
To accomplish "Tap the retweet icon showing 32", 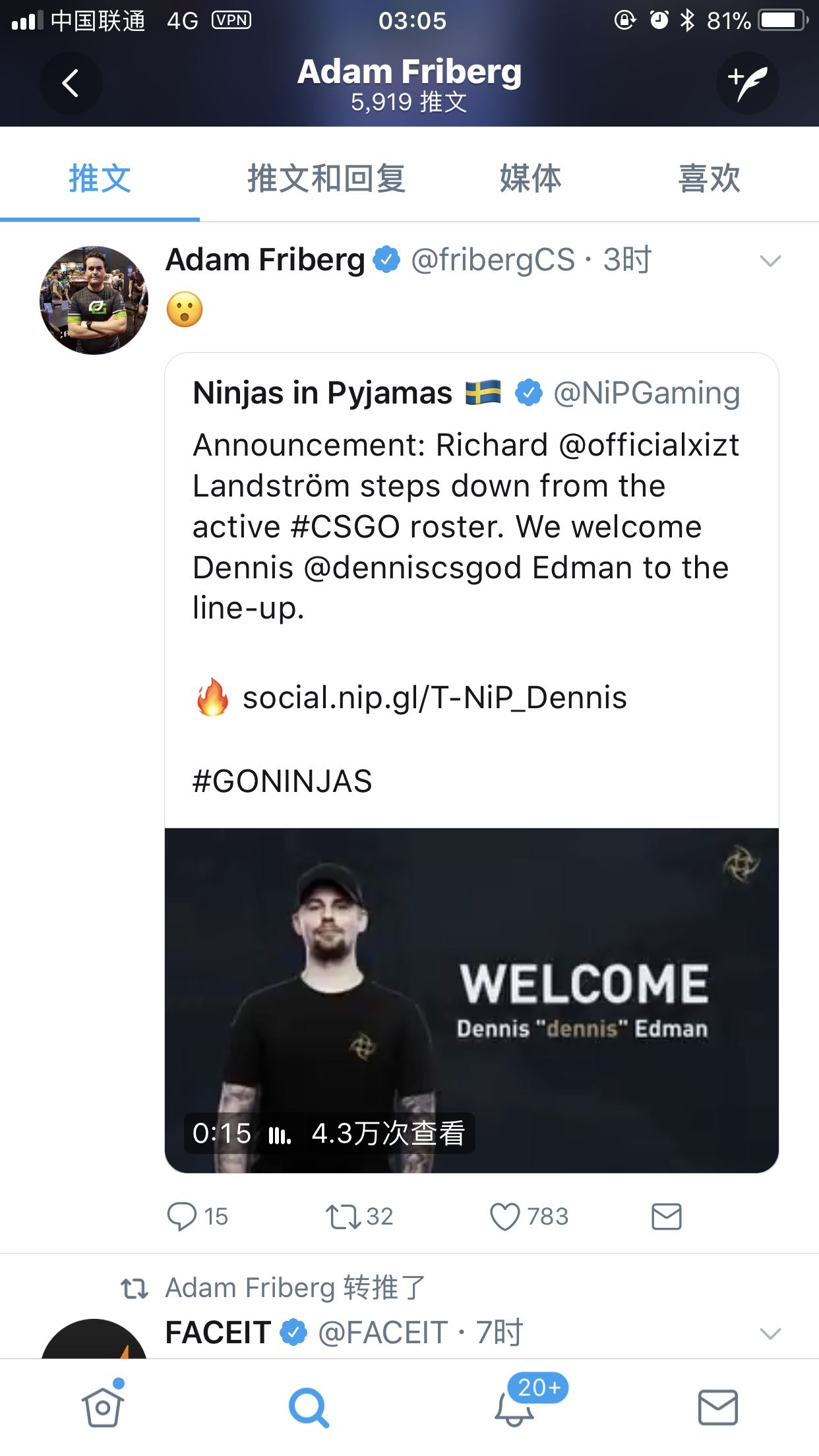I will (343, 1217).
